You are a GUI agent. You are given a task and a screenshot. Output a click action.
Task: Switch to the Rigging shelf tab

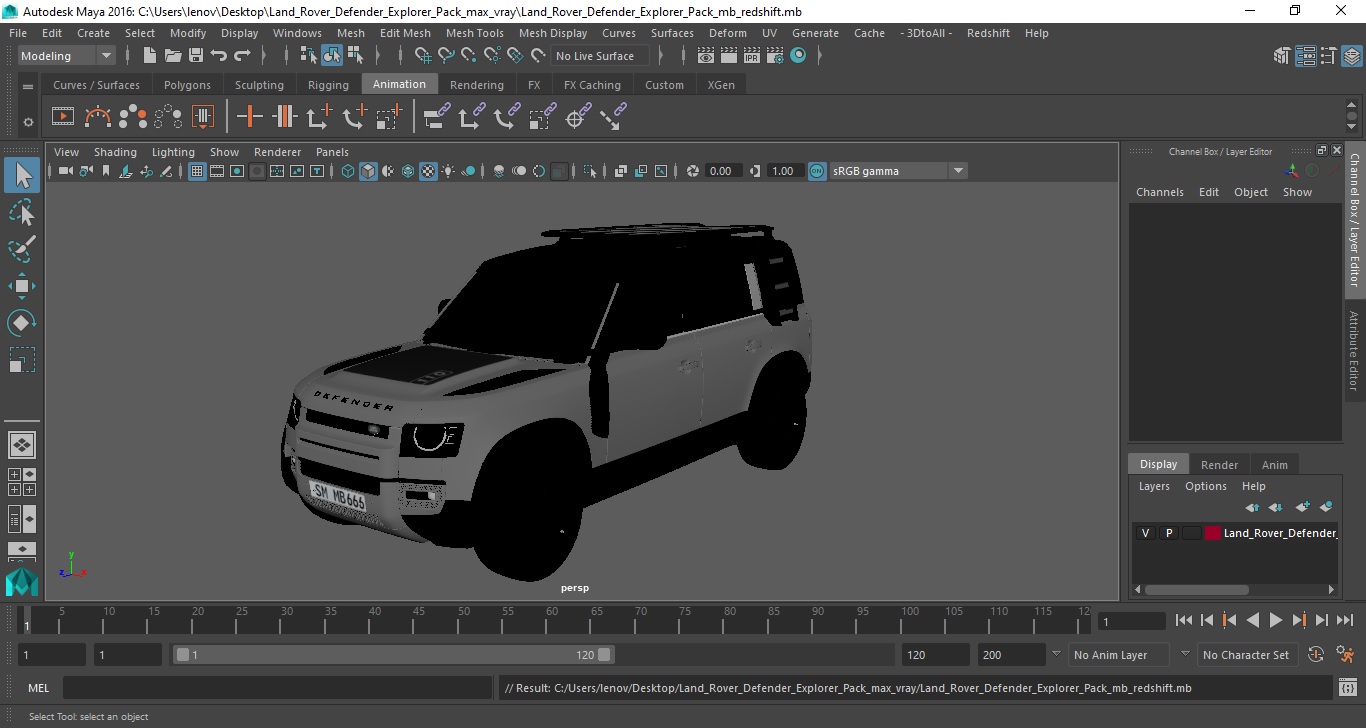tap(328, 85)
